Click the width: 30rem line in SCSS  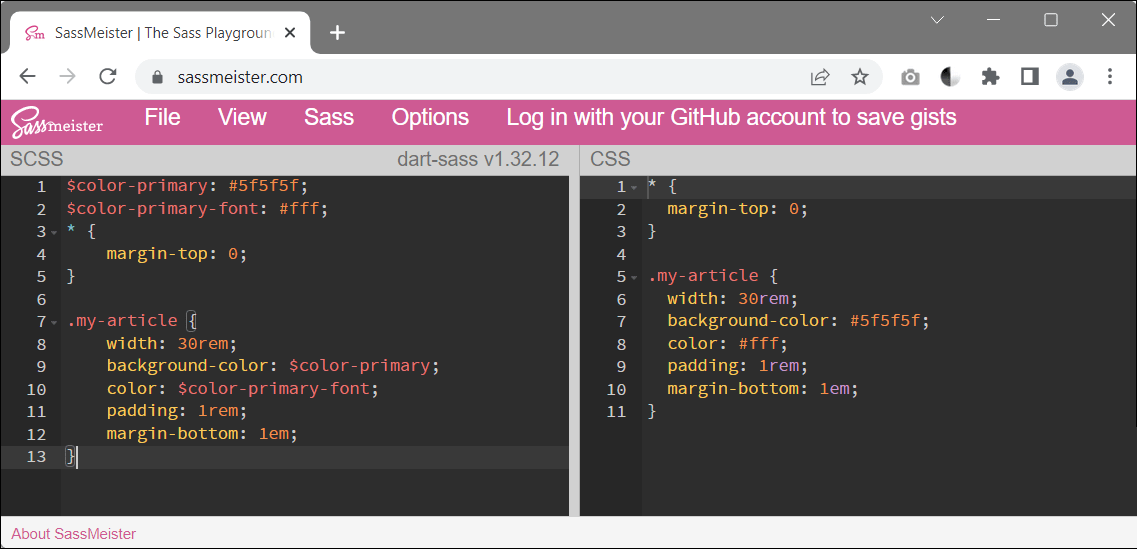click(x=172, y=343)
